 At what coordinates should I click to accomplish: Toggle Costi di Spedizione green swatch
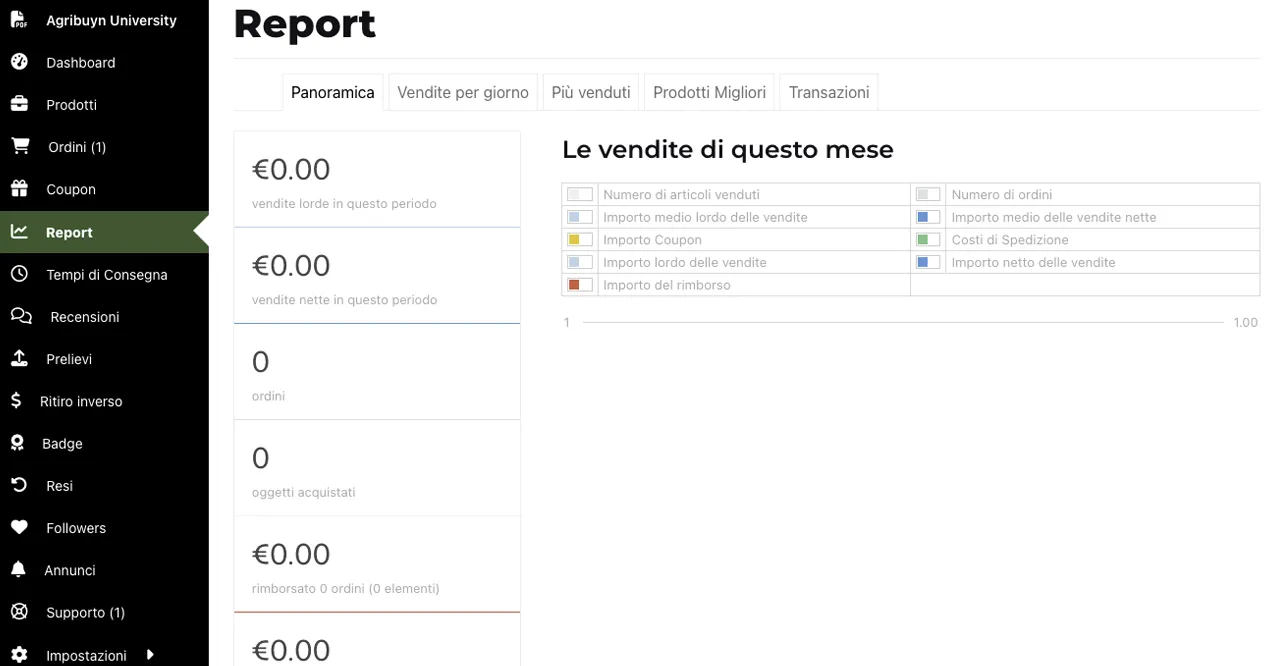coord(928,240)
